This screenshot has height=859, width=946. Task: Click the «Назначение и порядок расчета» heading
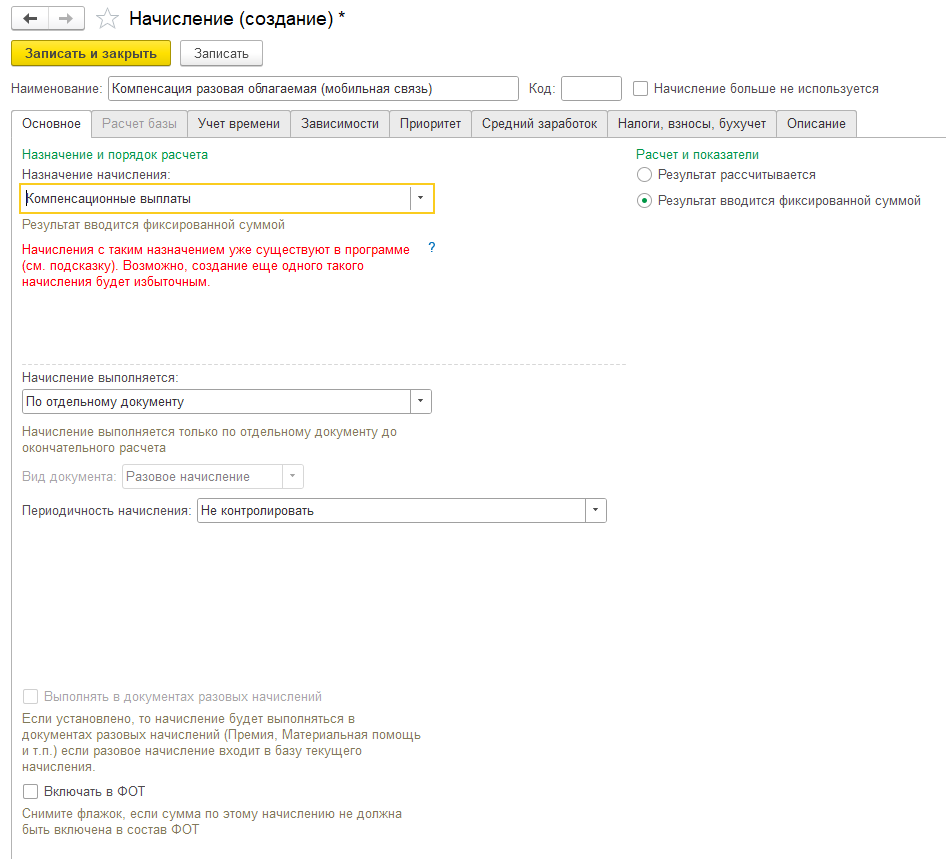(115, 154)
